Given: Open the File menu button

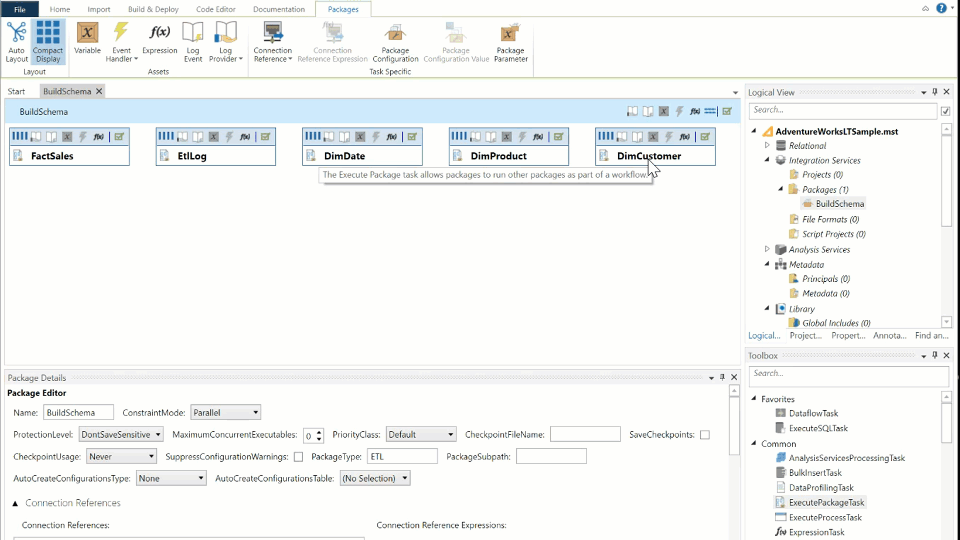Looking at the screenshot, I should 19,9.
